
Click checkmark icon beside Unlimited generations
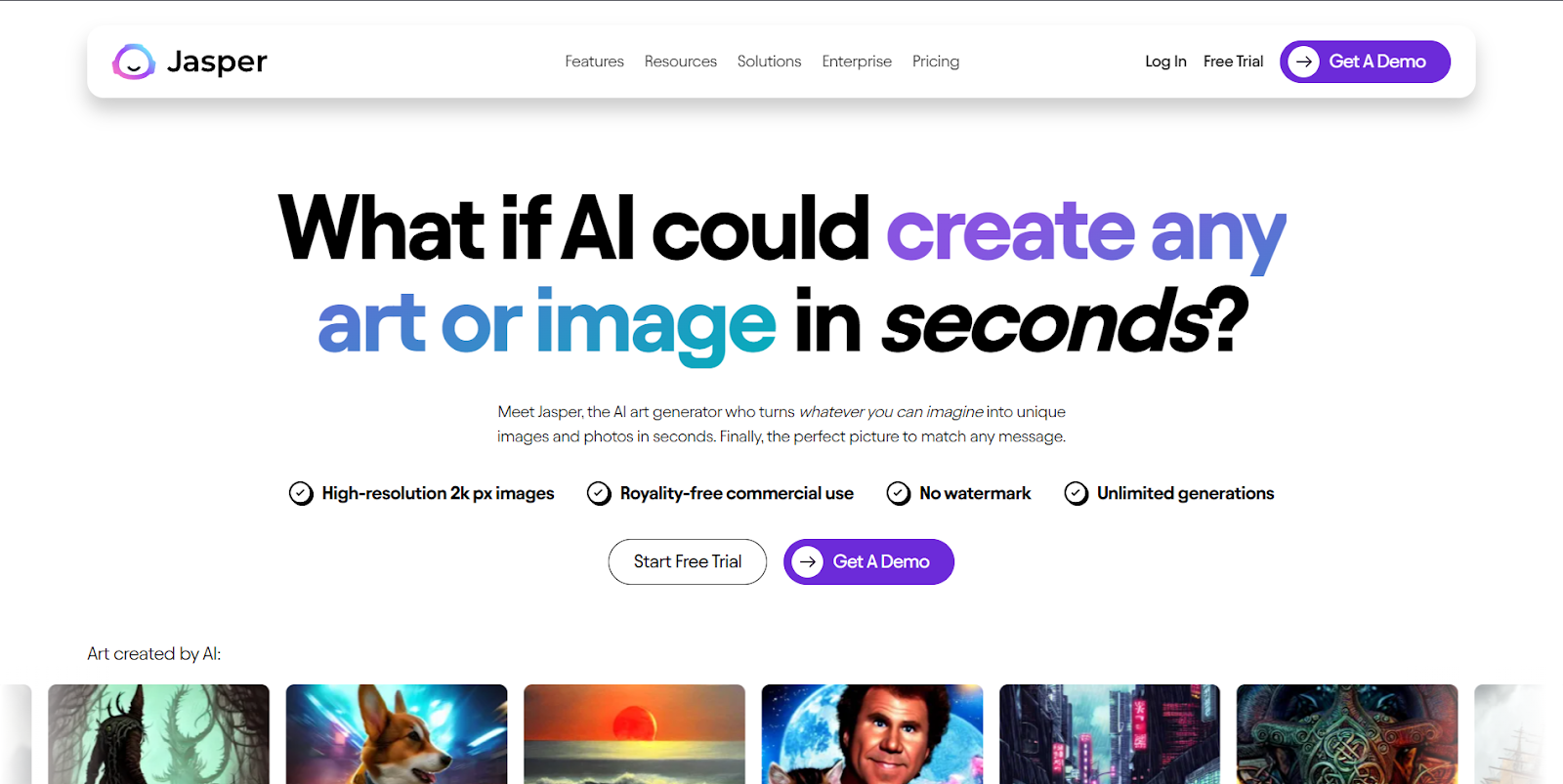[1077, 493]
